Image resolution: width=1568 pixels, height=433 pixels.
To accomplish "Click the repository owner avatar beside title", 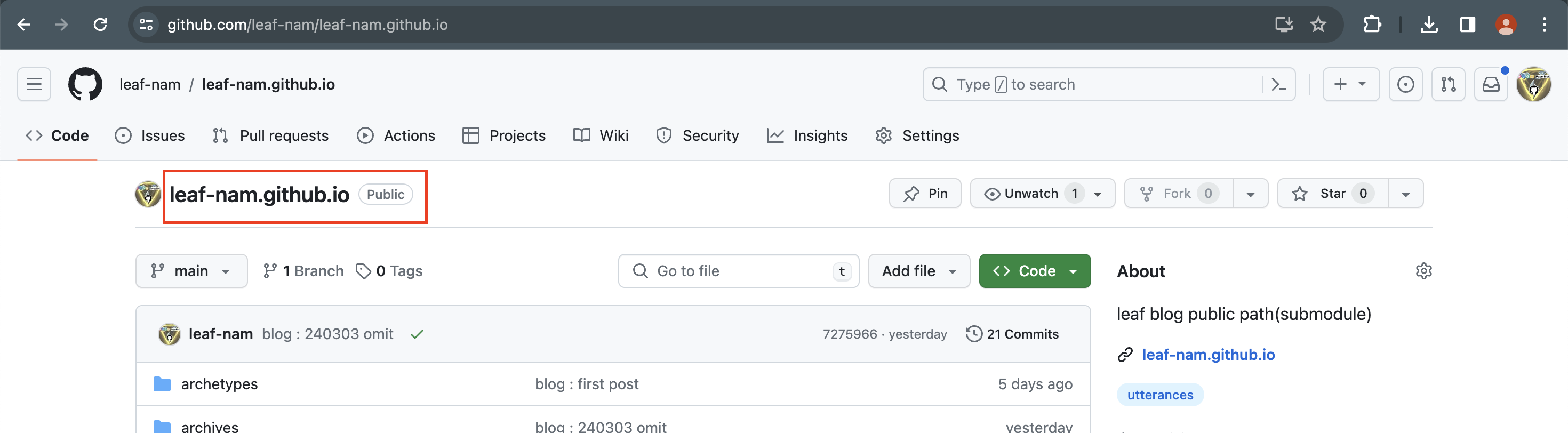I will pyautogui.click(x=148, y=194).
